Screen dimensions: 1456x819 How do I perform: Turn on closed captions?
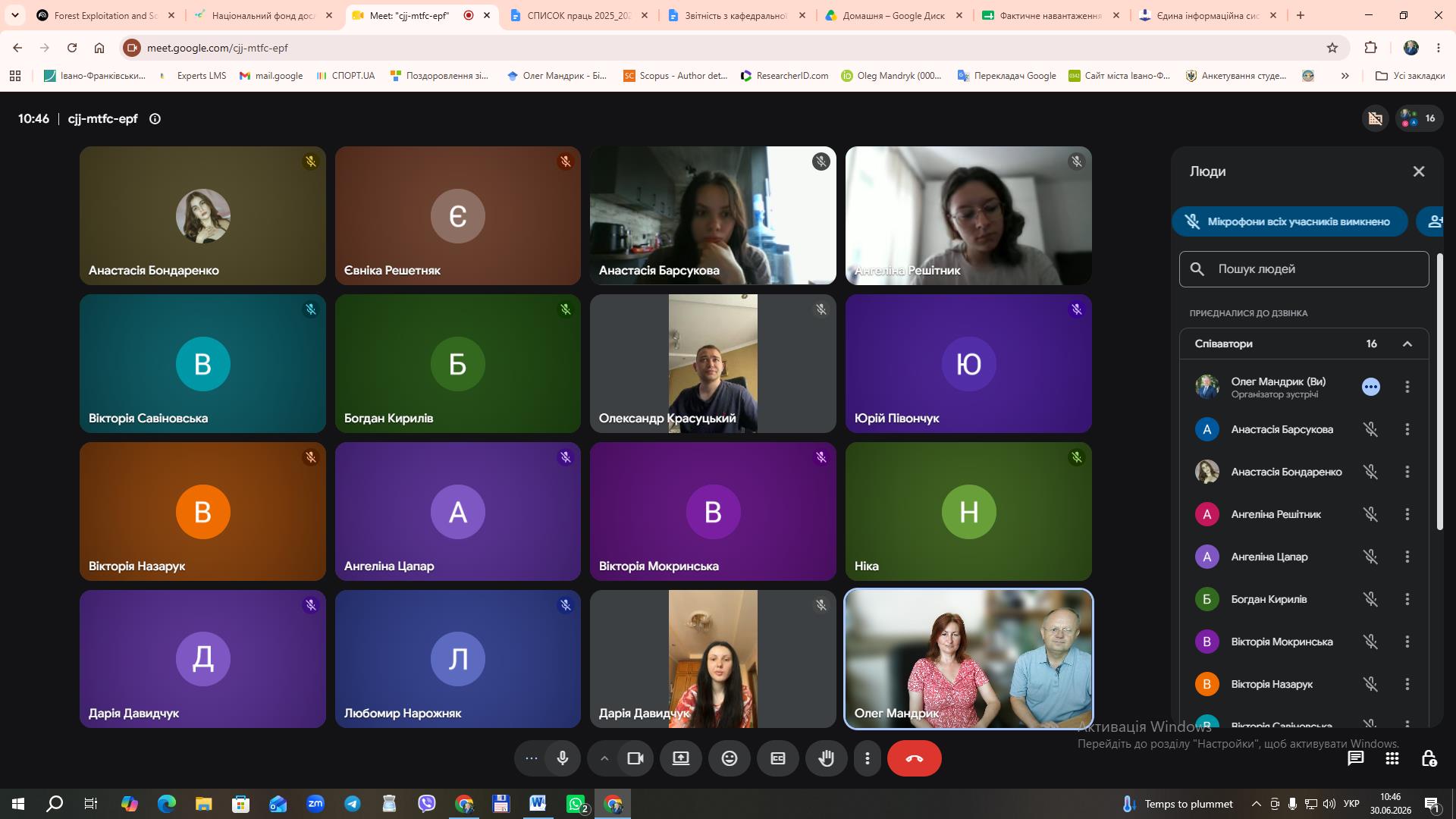click(778, 758)
